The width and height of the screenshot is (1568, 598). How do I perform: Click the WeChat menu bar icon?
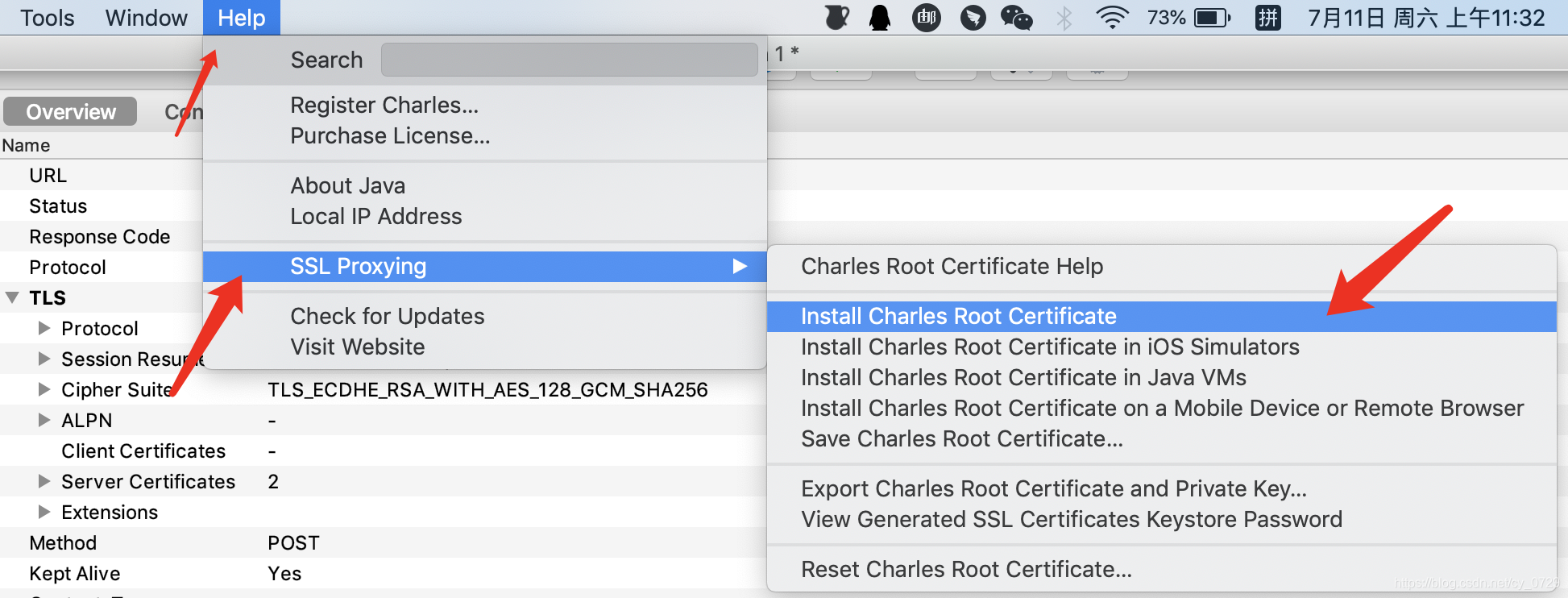point(1016,18)
